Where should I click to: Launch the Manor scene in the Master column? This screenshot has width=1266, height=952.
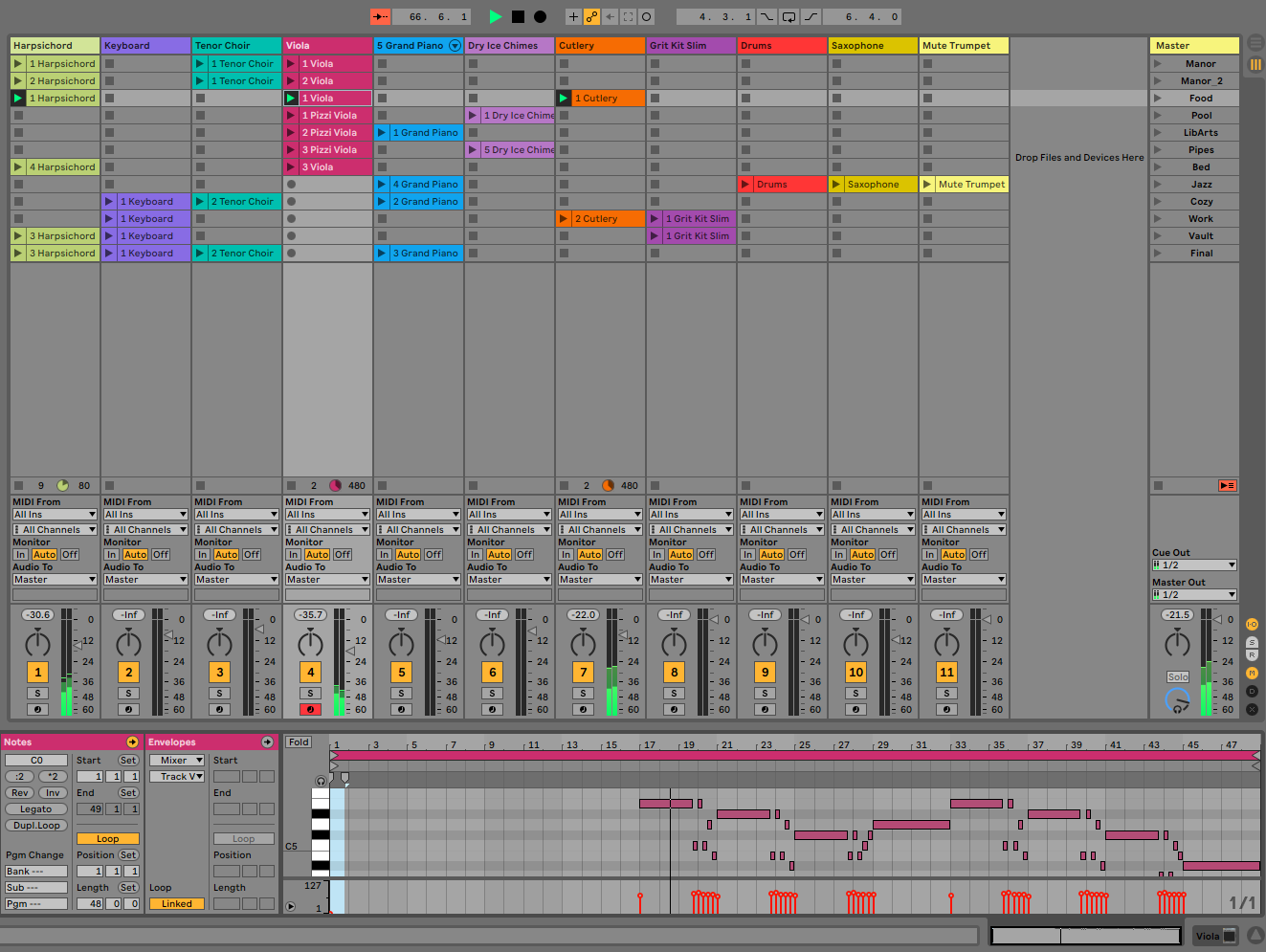point(1158,63)
